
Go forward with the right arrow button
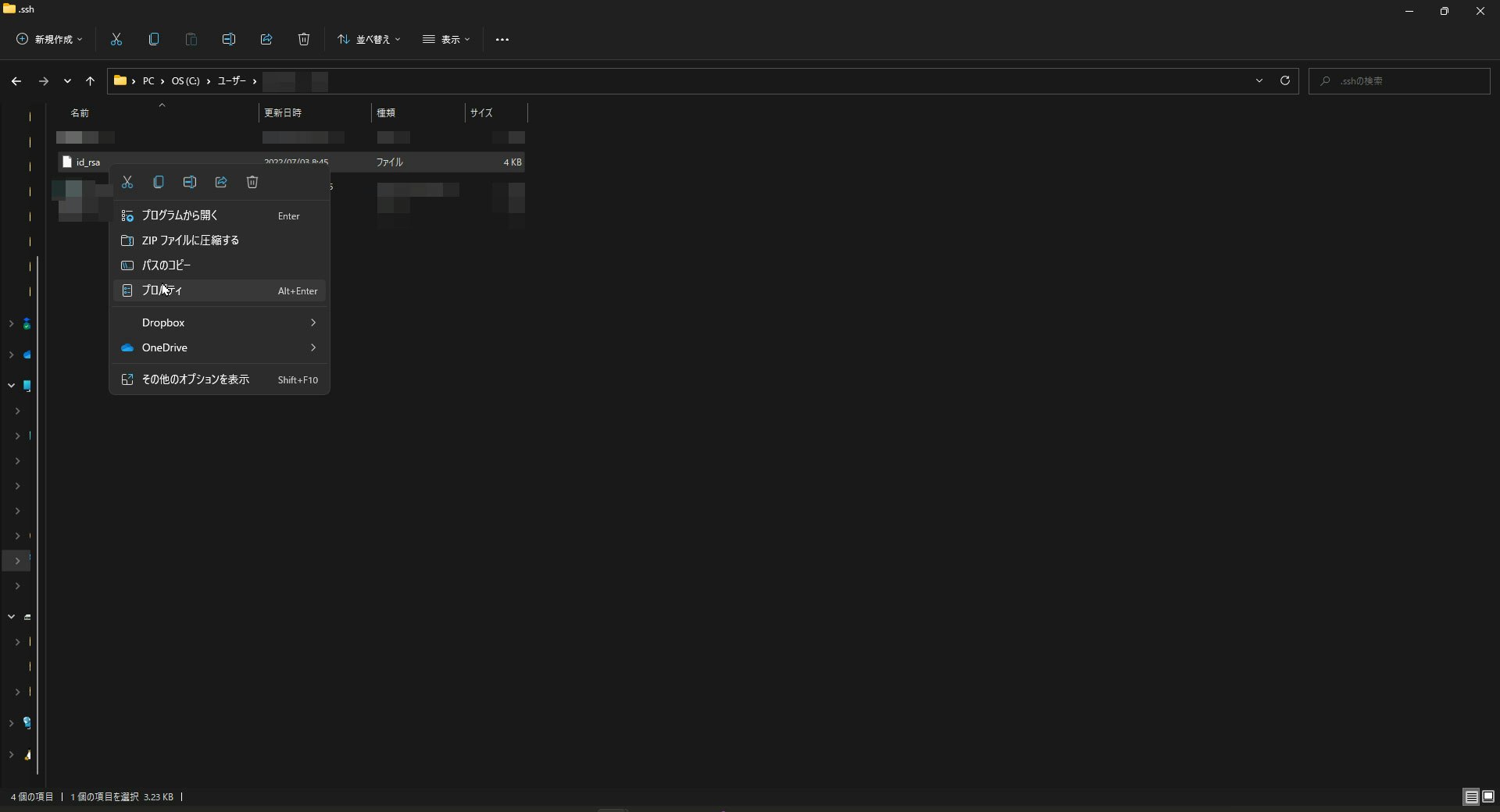(44, 80)
